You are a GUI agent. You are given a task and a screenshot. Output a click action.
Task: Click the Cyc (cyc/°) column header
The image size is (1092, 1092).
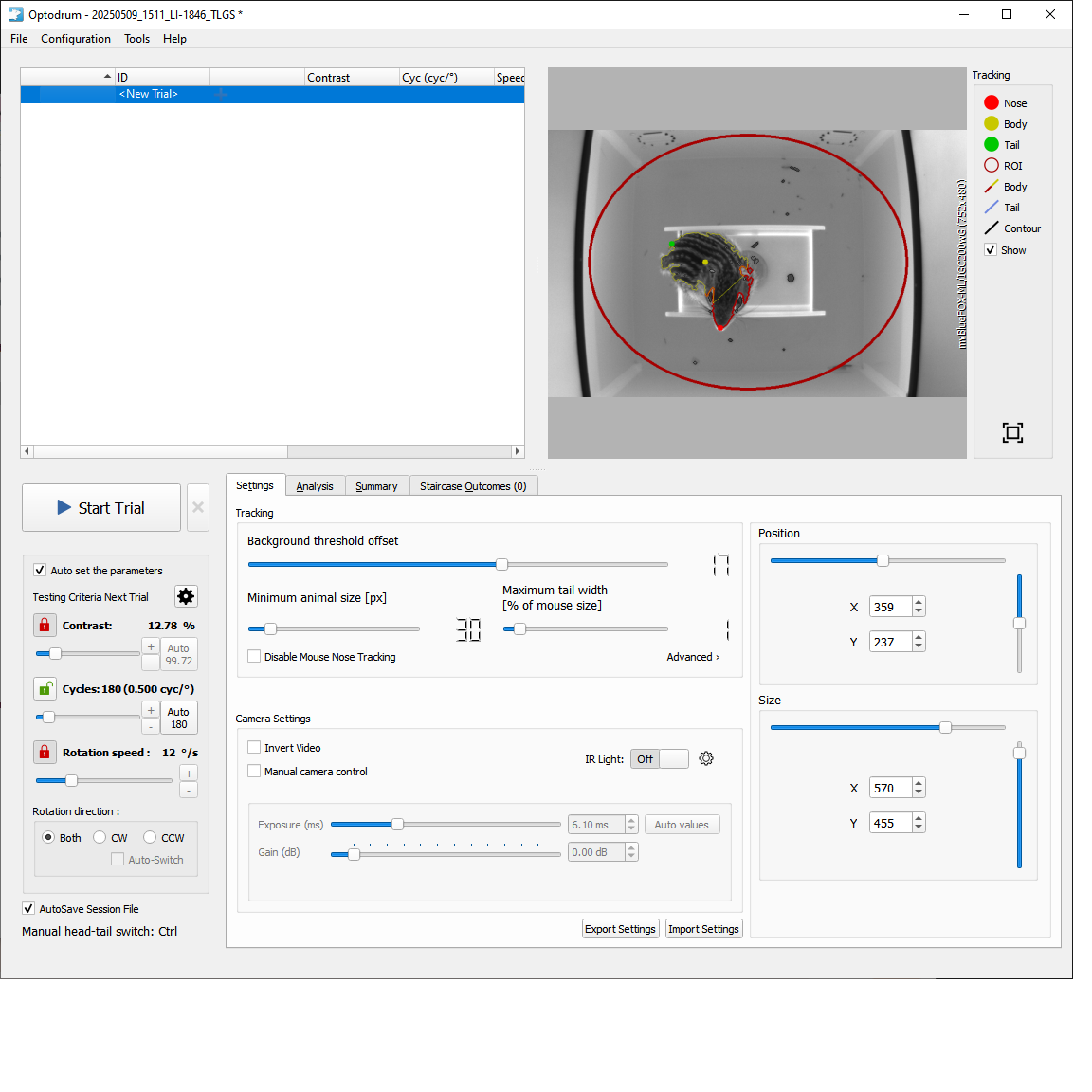446,78
